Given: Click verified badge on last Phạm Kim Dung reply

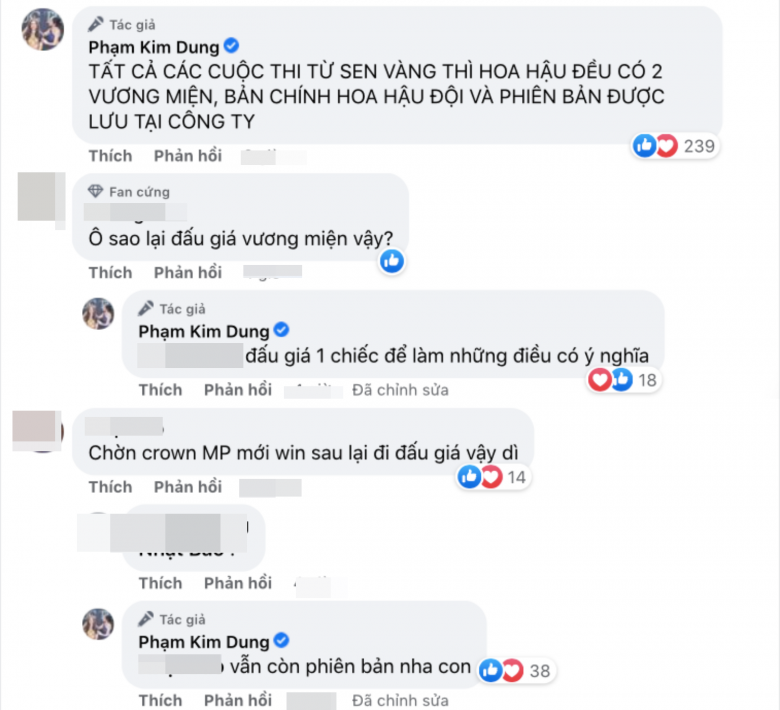Looking at the screenshot, I should pyautogui.click(x=282, y=640).
